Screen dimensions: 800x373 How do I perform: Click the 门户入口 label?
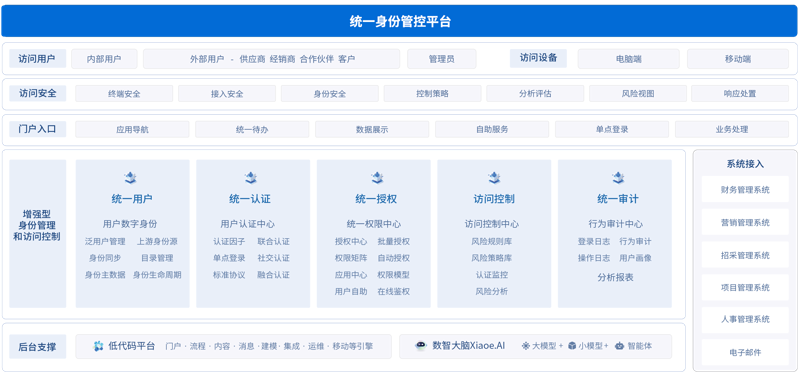(38, 129)
